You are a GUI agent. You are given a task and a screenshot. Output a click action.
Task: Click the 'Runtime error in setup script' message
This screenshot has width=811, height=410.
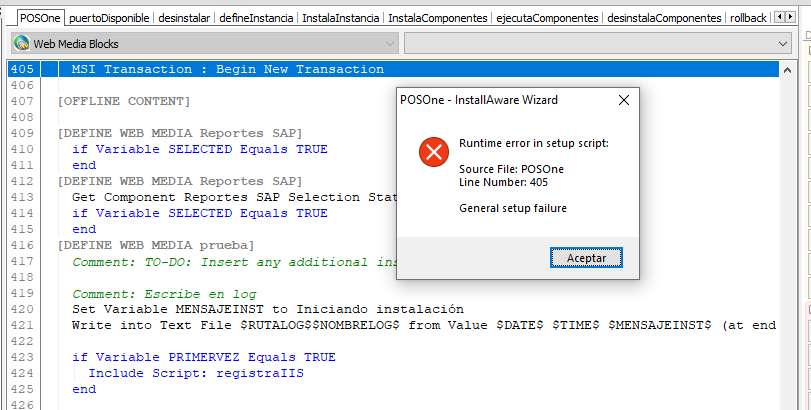tap(534, 143)
